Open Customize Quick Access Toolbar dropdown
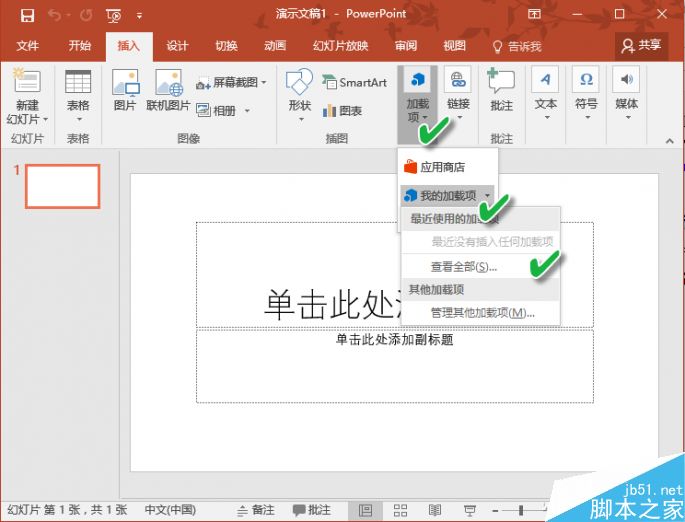This screenshot has height=522, width=685. [139, 16]
